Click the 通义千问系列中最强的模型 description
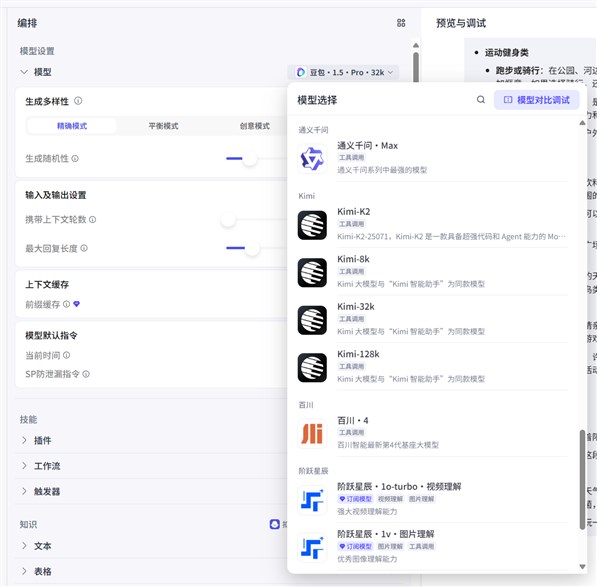597x587 pixels. pos(382,170)
